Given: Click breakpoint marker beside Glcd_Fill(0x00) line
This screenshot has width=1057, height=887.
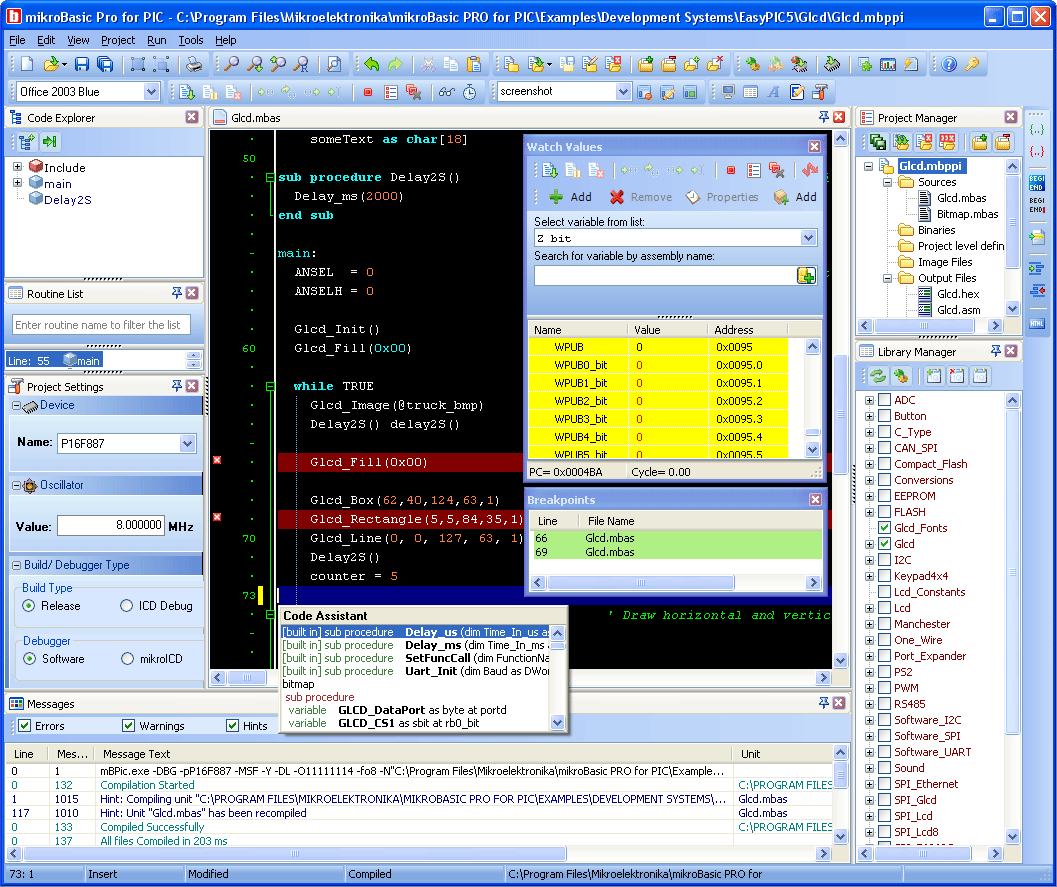Looking at the screenshot, I should coord(217,460).
